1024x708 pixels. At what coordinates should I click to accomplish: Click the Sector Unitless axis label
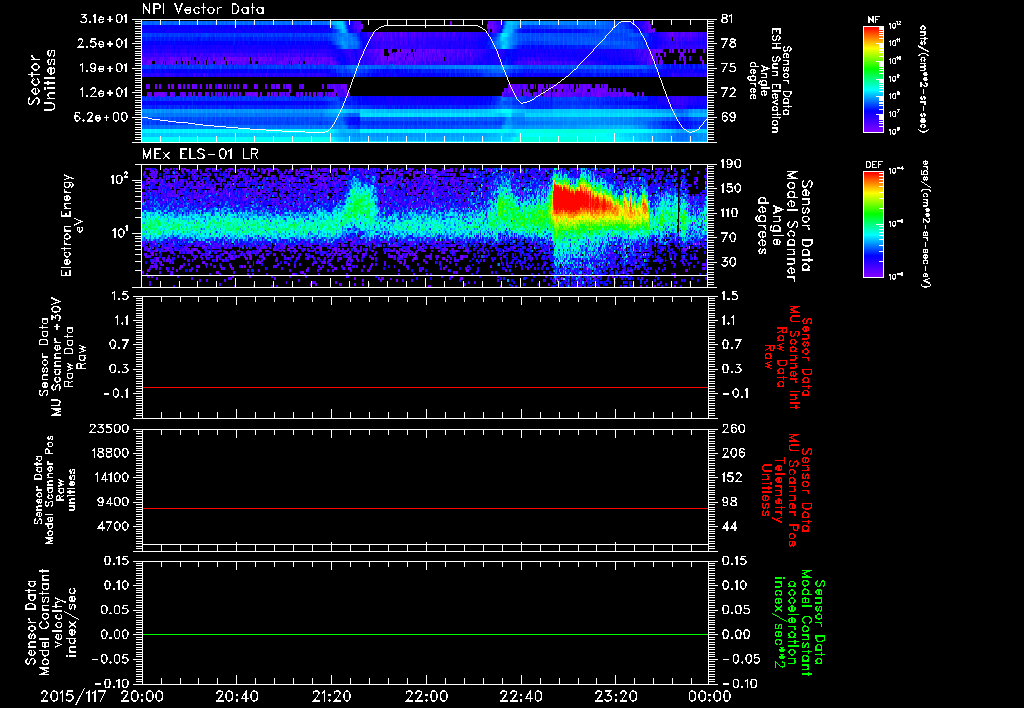42,80
